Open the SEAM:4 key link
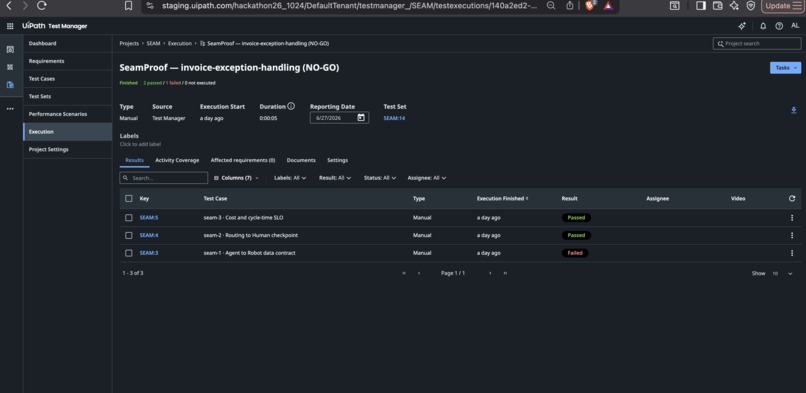Image resolution: width=806 pixels, height=393 pixels. click(149, 235)
